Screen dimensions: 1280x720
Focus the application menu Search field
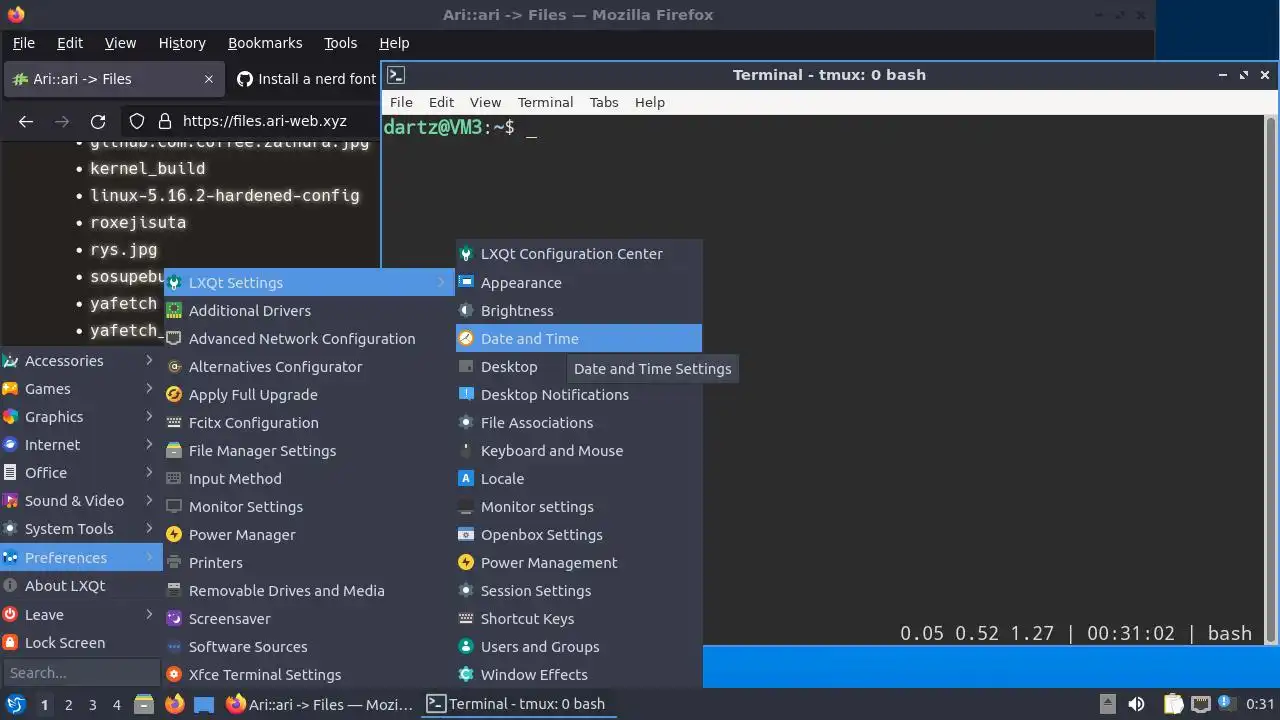click(81, 673)
